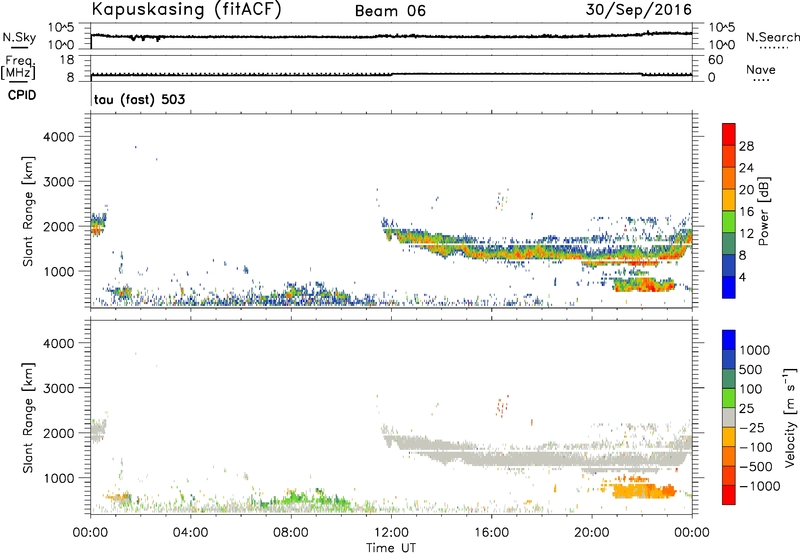Click the "20:00" time axis tick label
This screenshot has width=800, height=554.
(x=592, y=533)
